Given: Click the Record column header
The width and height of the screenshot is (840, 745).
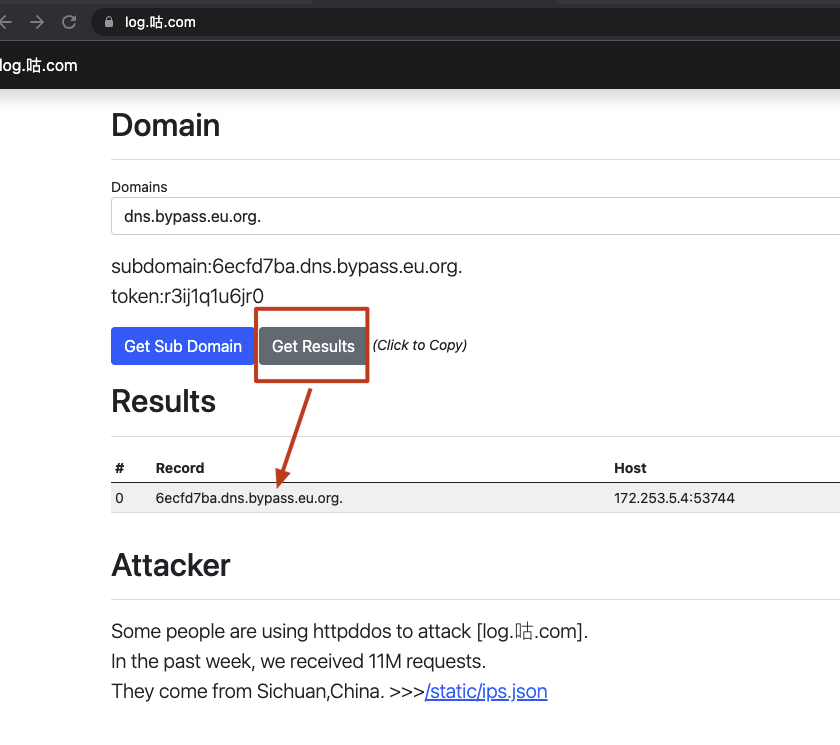Looking at the screenshot, I should [180, 468].
